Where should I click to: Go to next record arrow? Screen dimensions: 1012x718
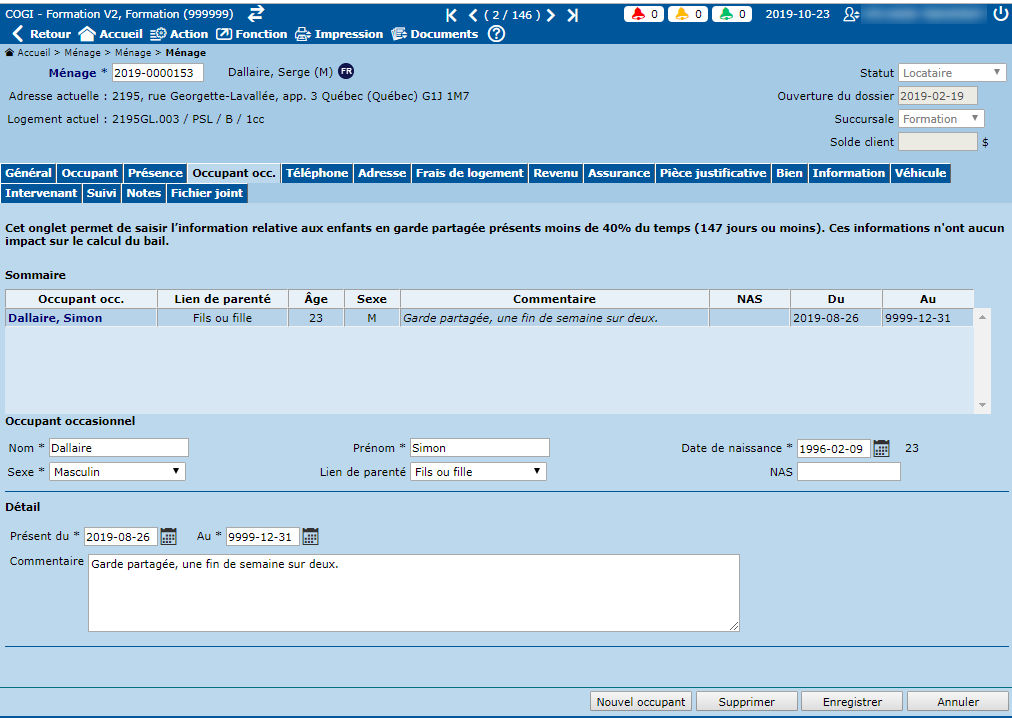(551, 15)
